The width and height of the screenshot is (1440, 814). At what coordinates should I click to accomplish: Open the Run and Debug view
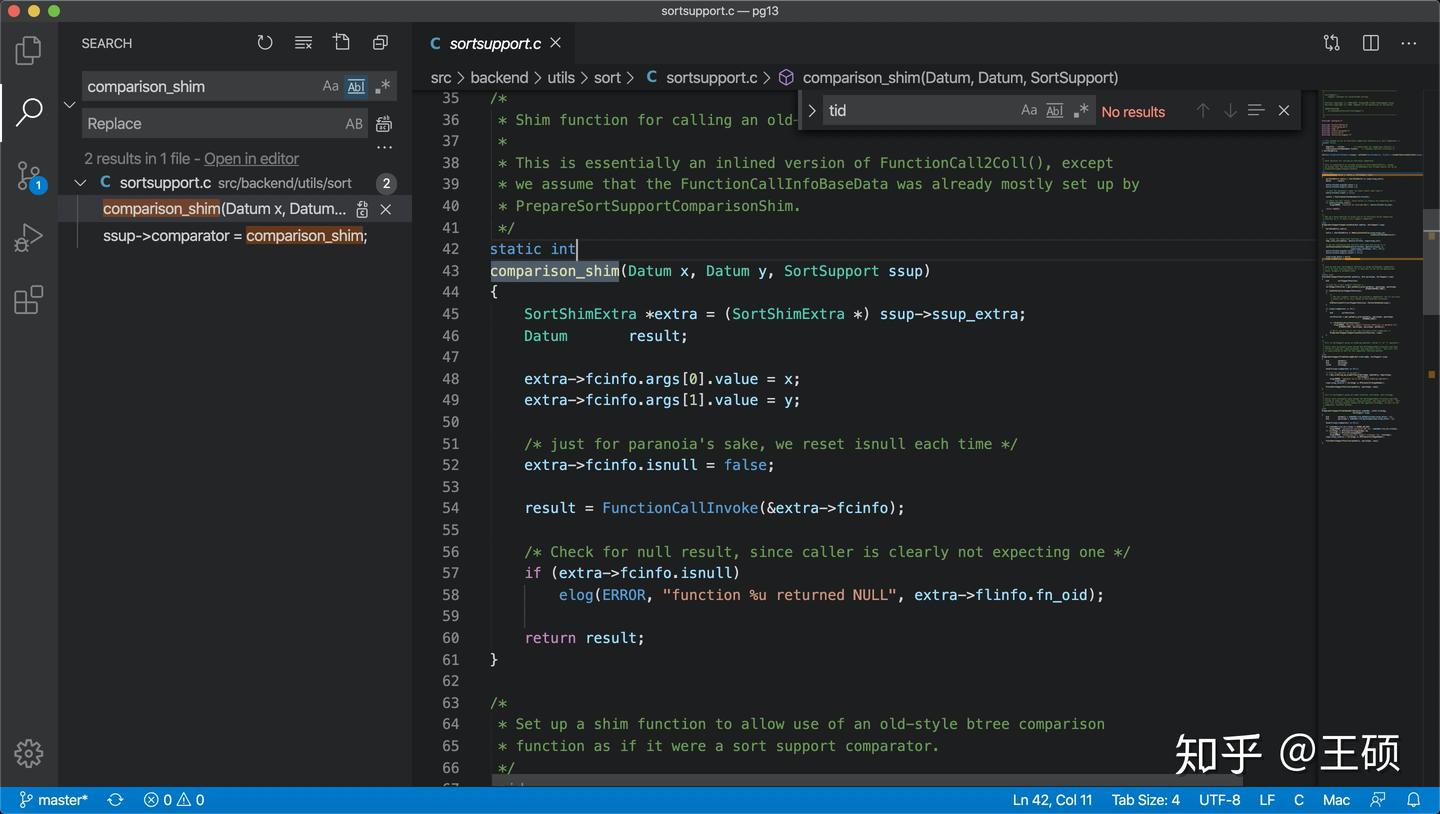click(29, 238)
